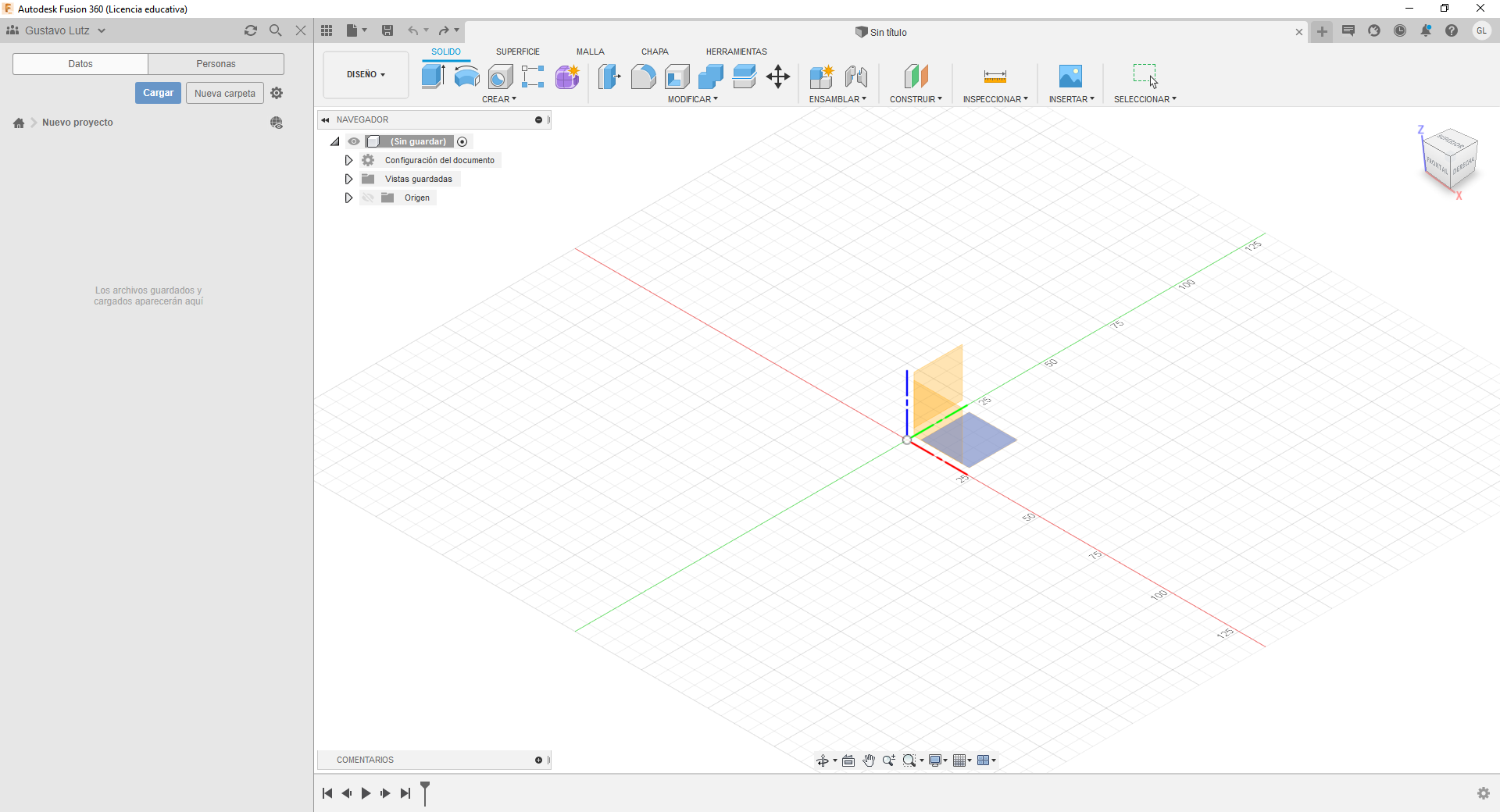1500x812 pixels.
Task: Activate the Sin guardar component radio button
Action: click(x=462, y=141)
